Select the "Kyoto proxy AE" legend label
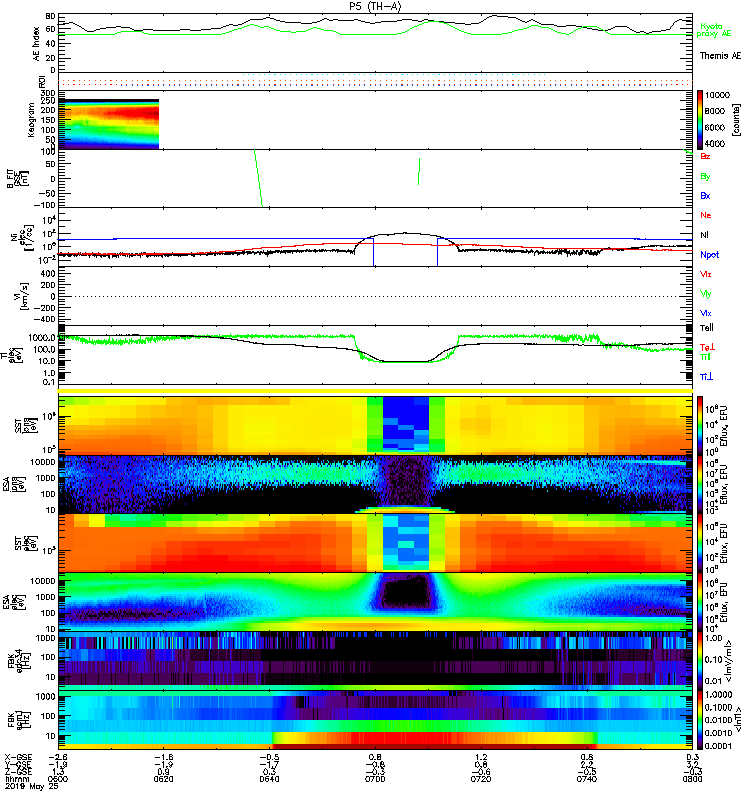This screenshot has width=750, height=800. [713, 30]
